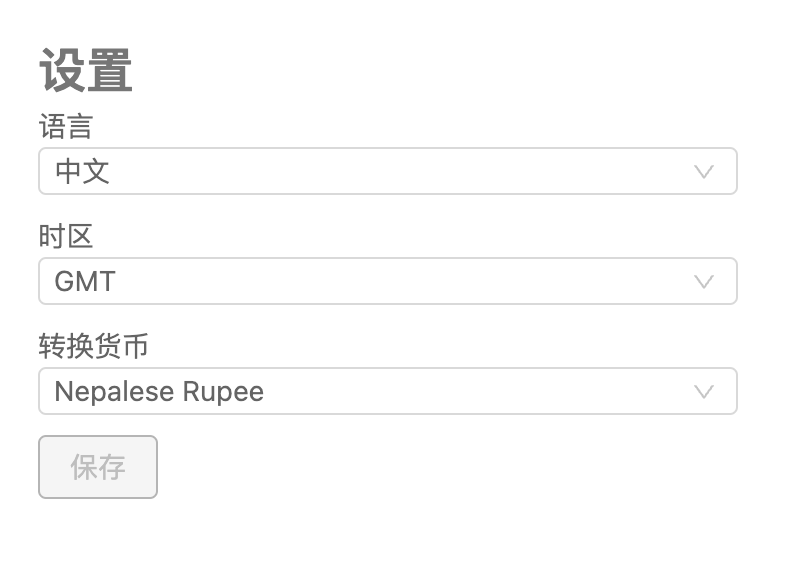Click blank space right of Nepalese Rupee text
The image size is (806, 566).
(470, 391)
